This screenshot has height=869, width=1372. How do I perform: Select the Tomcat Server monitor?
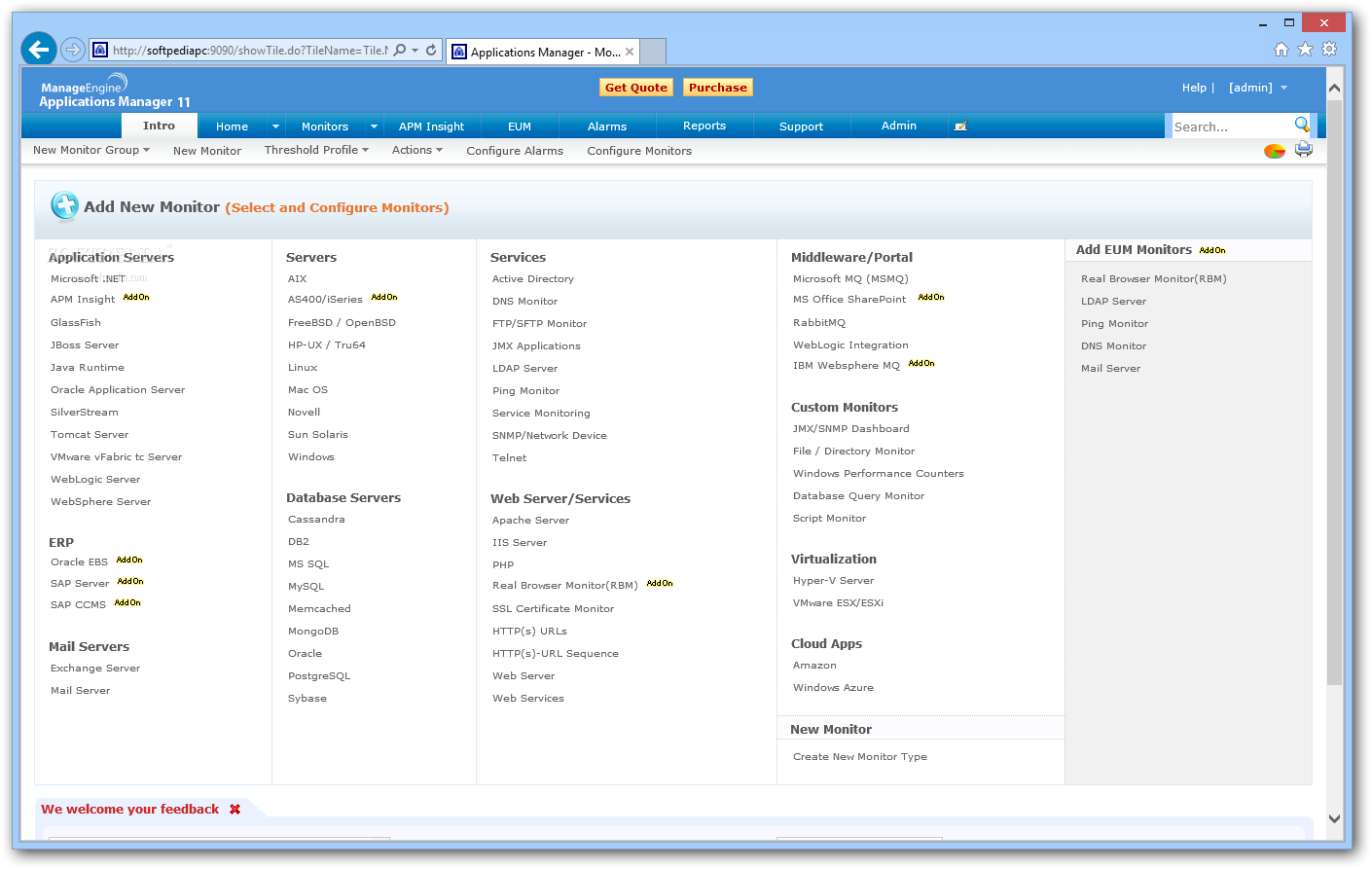90,435
